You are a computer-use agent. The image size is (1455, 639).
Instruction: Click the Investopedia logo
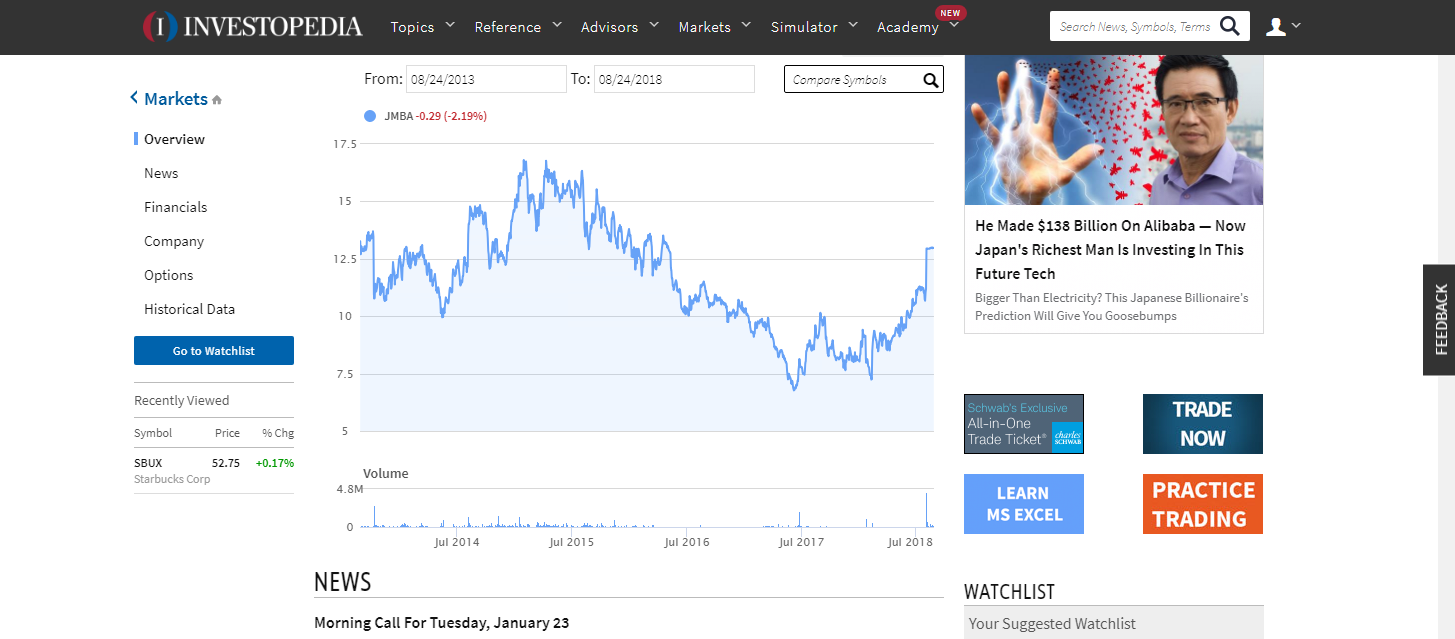pyautogui.click(x=253, y=26)
